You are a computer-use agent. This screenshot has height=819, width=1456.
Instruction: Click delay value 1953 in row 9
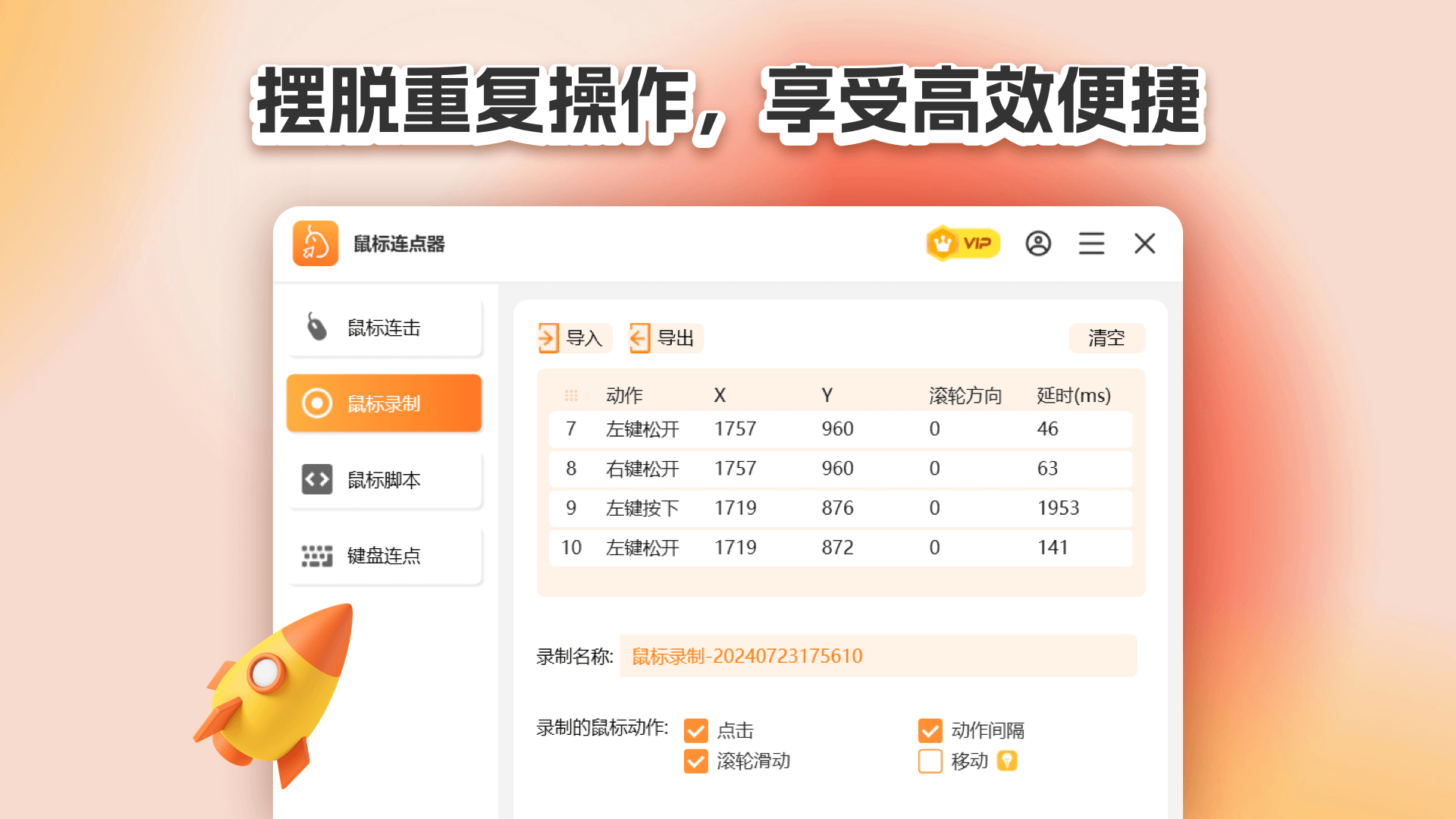(x=1058, y=508)
